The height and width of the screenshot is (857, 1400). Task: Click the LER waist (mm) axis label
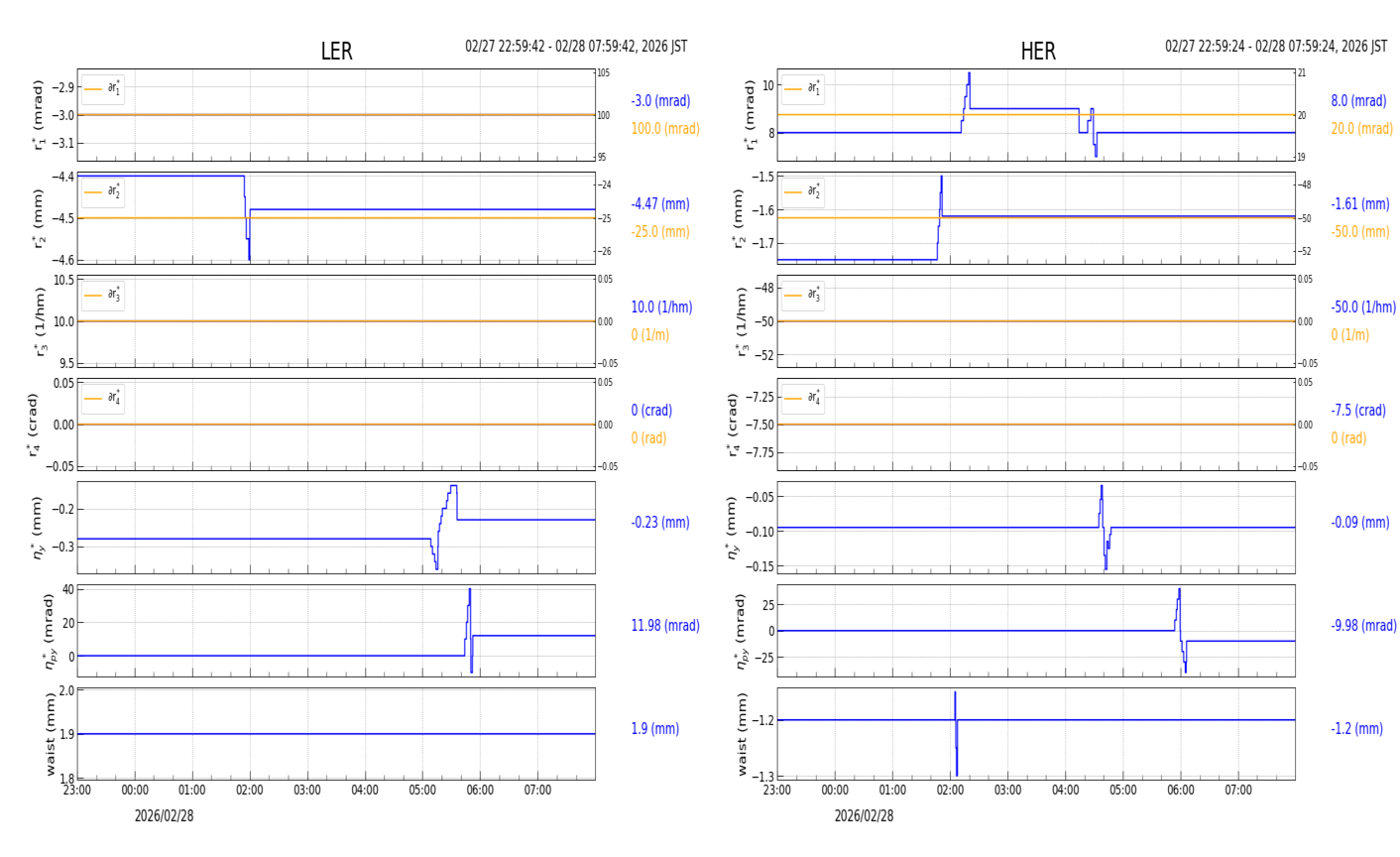click(x=49, y=734)
